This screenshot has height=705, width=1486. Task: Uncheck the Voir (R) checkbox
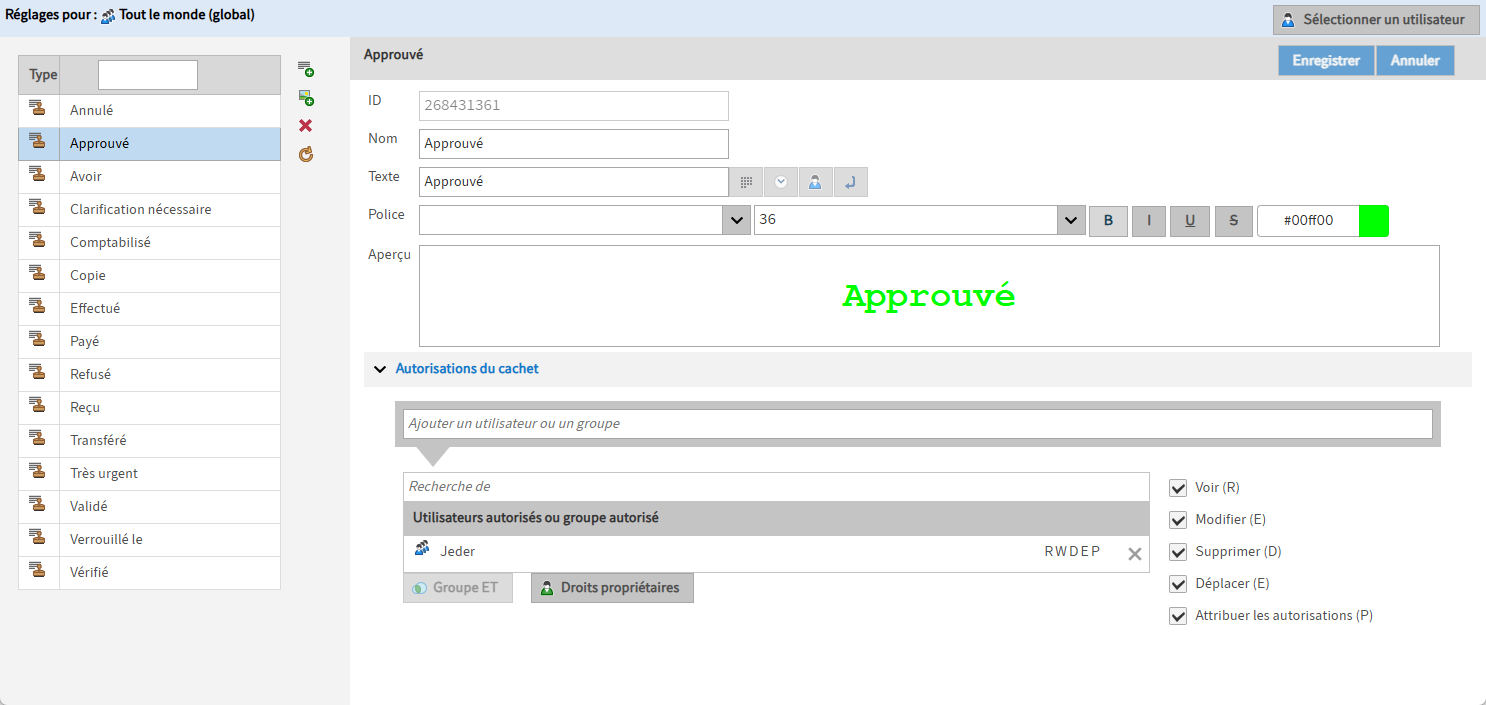[x=1178, y=488]
